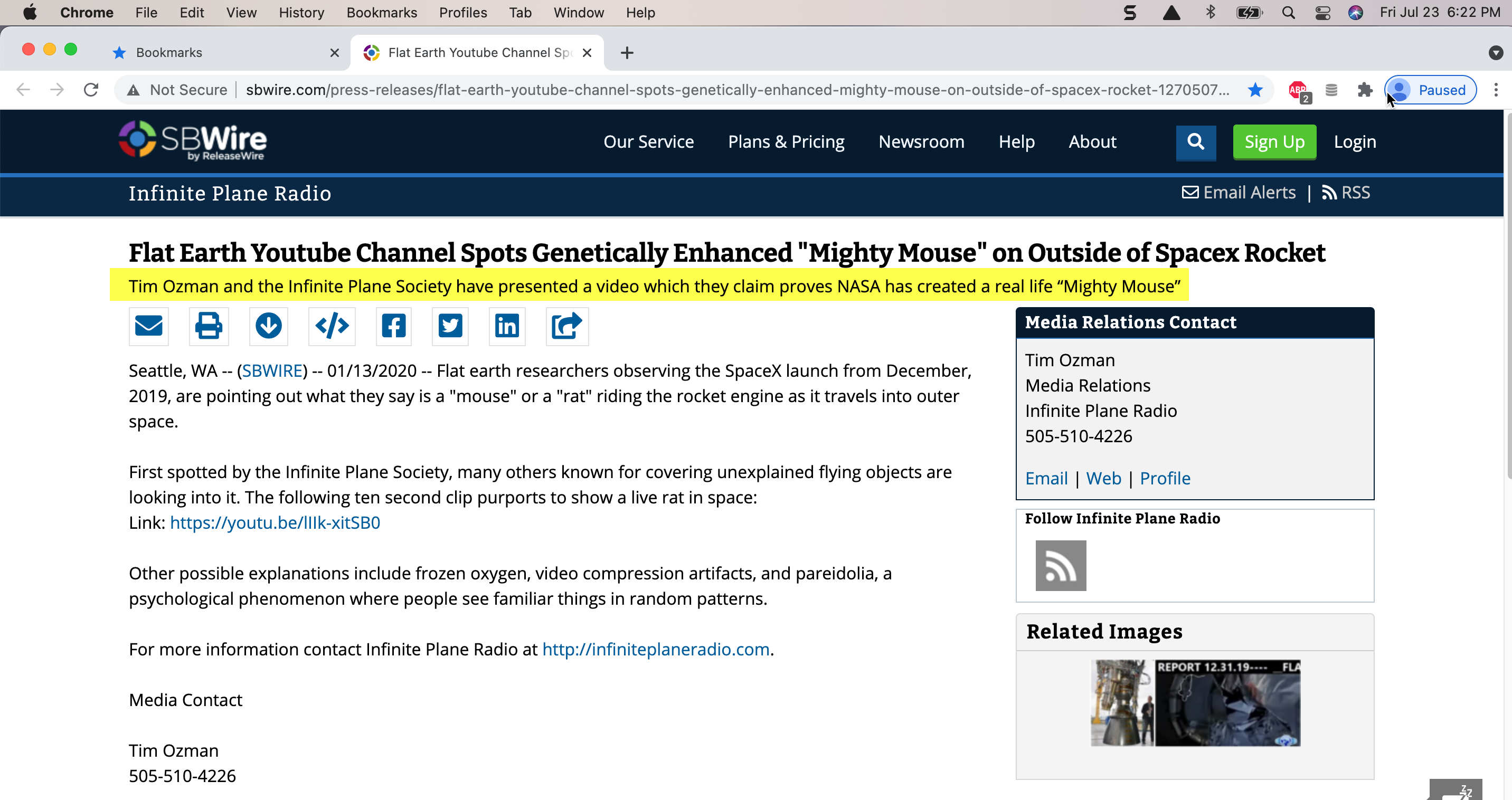Screen dimensions: 1512x800
Task: Share the article on LinkedIn
Action: click(x=506, y=326)
